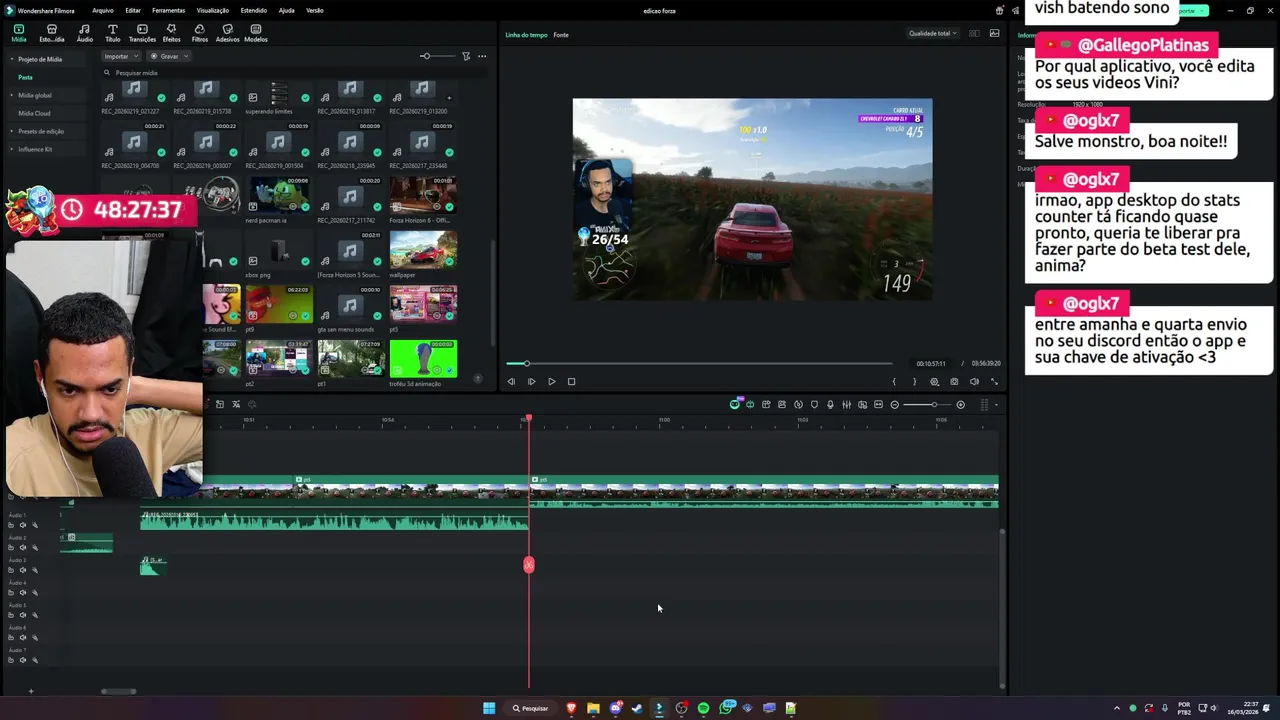Switch to the Título tab
Screen dimensions: 1280x720
tap(112, 33)
